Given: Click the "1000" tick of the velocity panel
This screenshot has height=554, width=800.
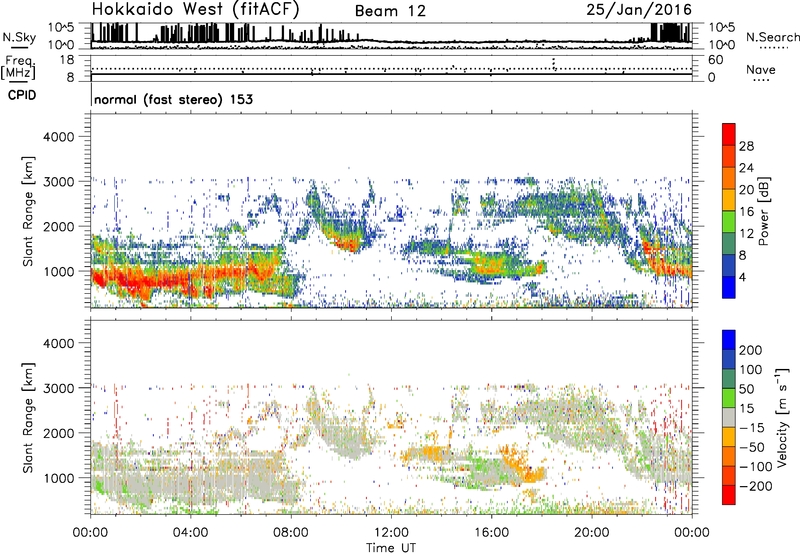Looking at the screenshot, I should (59, 478).
